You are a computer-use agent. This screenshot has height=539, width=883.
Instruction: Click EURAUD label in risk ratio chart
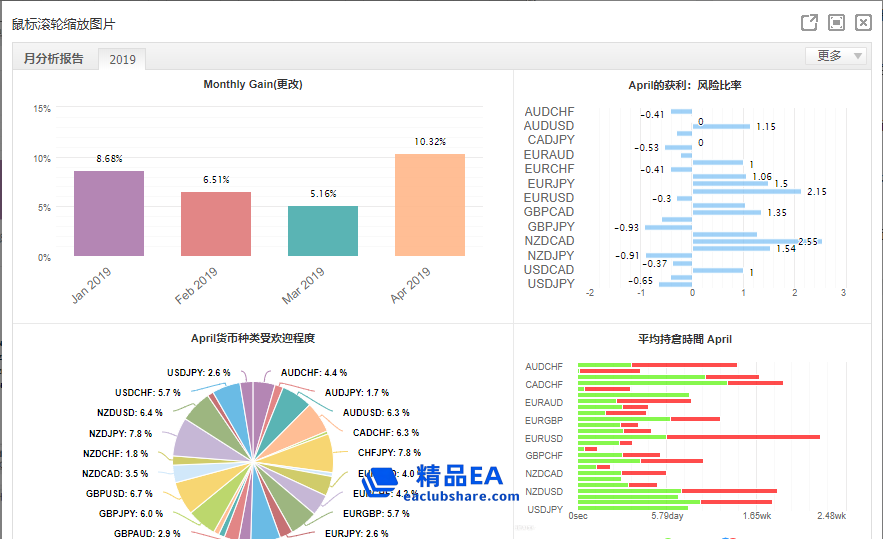549,154
